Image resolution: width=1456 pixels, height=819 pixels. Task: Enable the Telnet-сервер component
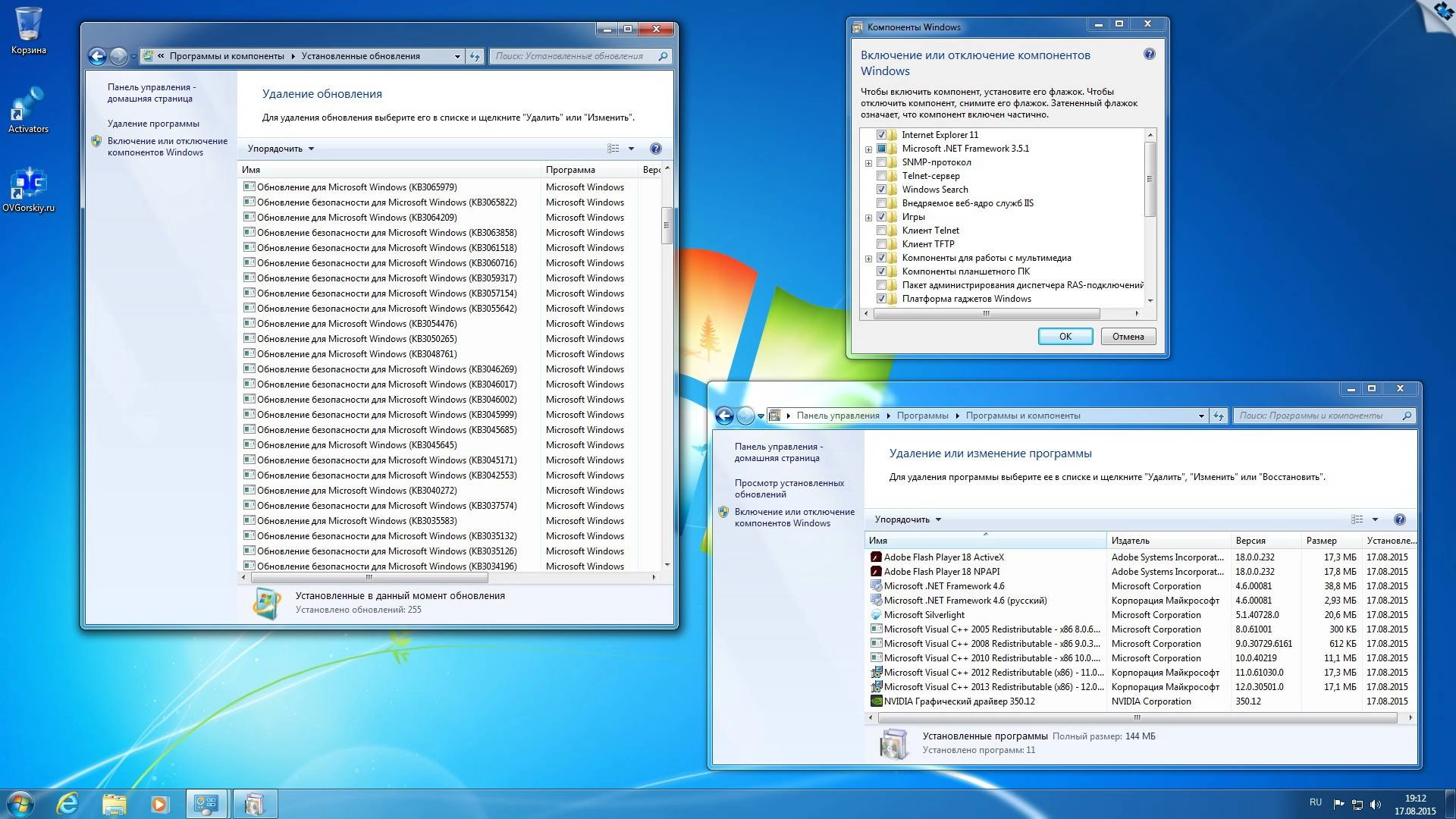click(882, 175)
